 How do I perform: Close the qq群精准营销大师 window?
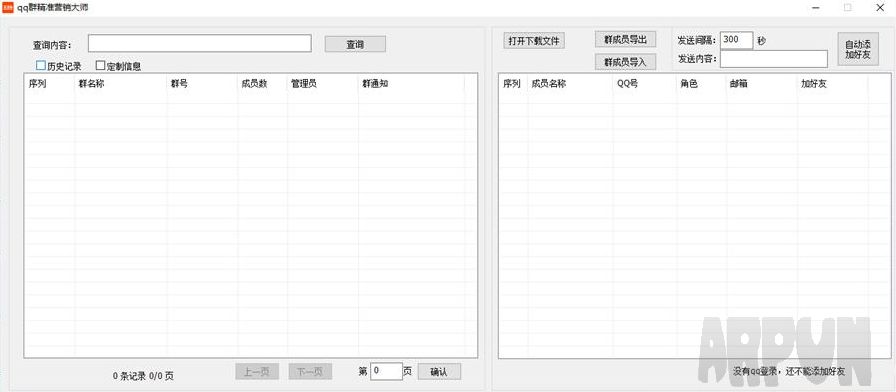(x=880, y=8)
